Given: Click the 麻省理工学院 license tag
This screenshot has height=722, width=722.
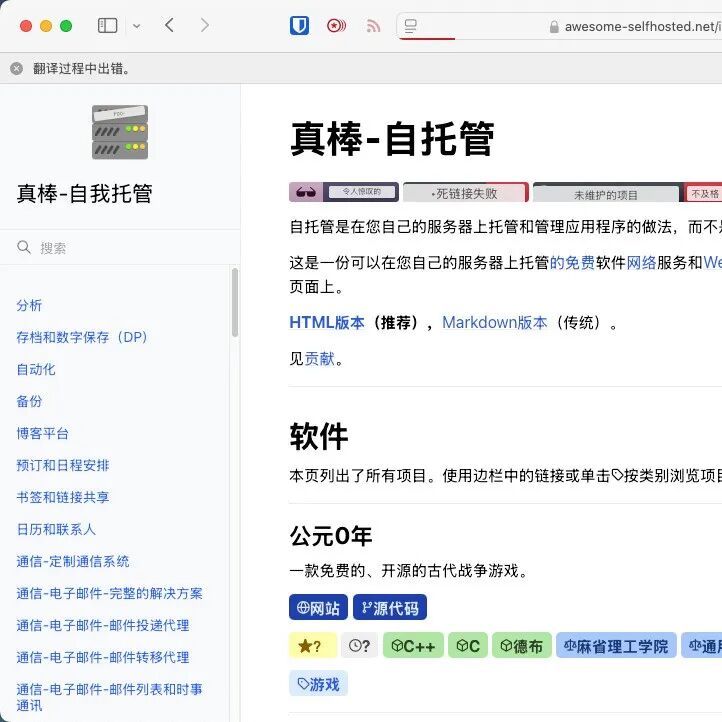Looking at the screenshot, I should click(x=616, y=646).
